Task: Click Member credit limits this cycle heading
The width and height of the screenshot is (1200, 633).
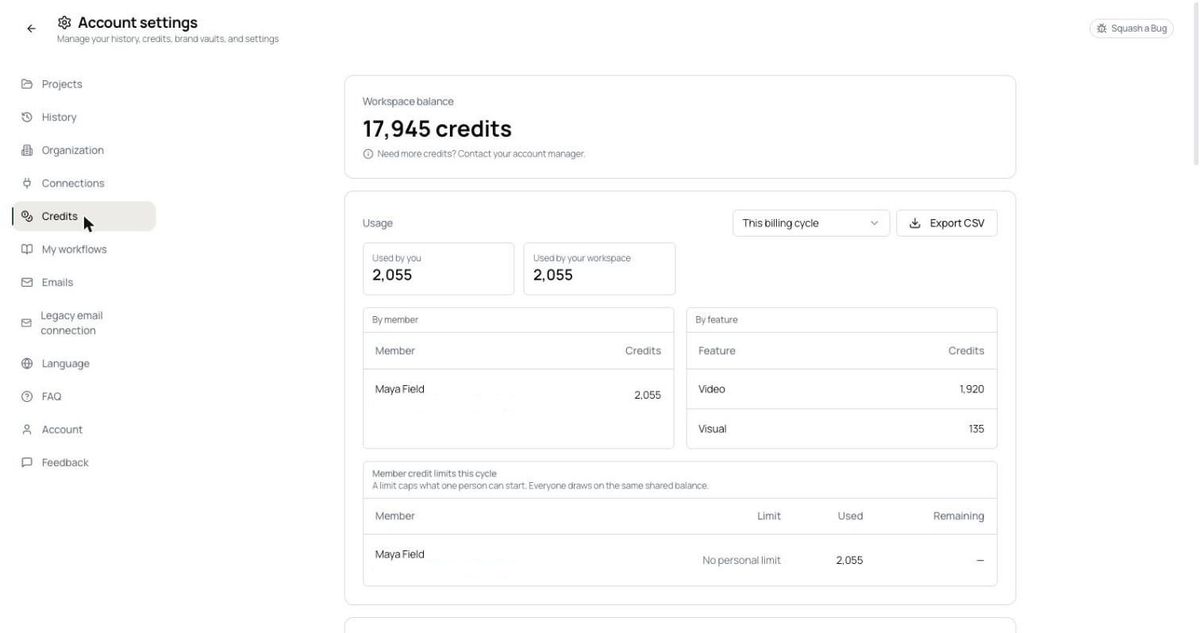Action: 434,474
